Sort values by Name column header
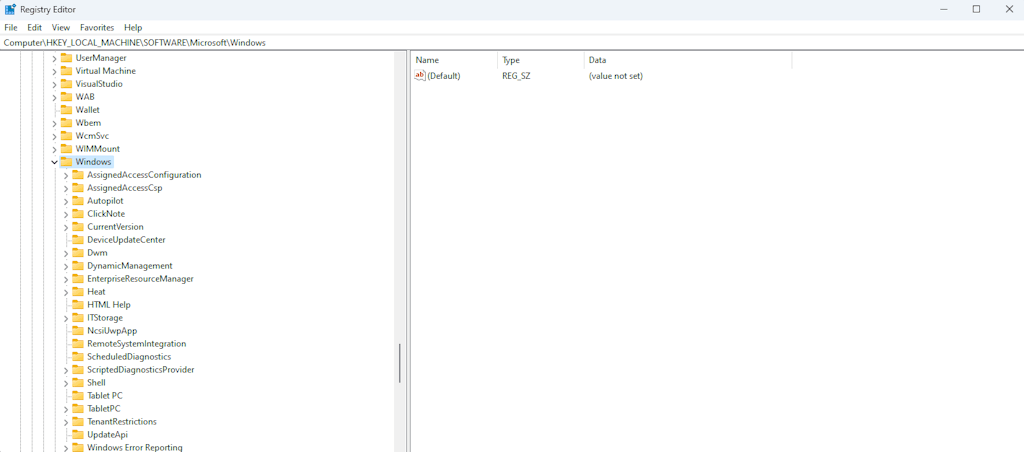 click(455, 60)
